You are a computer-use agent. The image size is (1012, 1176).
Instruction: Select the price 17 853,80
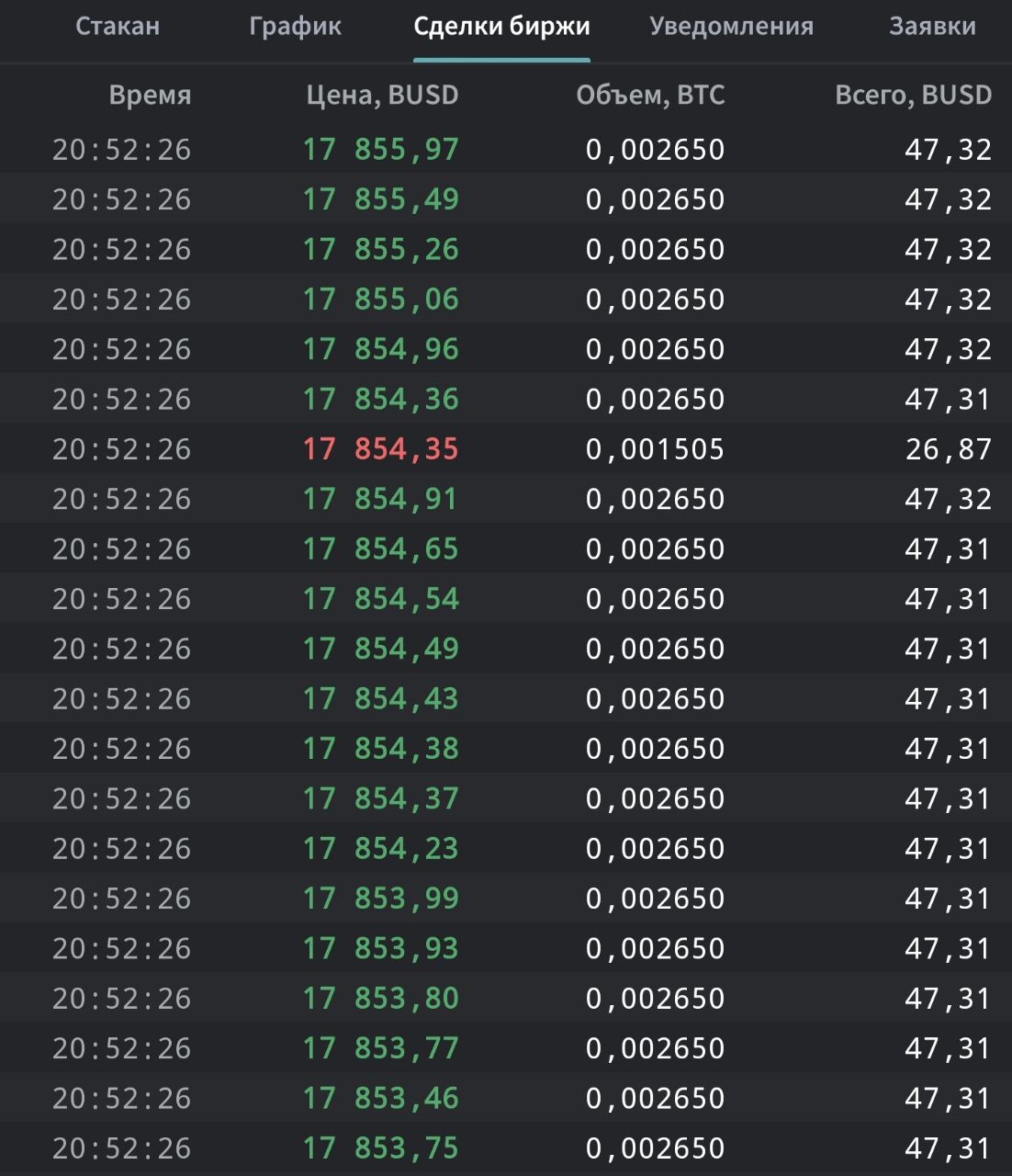[x=381, y=998]
